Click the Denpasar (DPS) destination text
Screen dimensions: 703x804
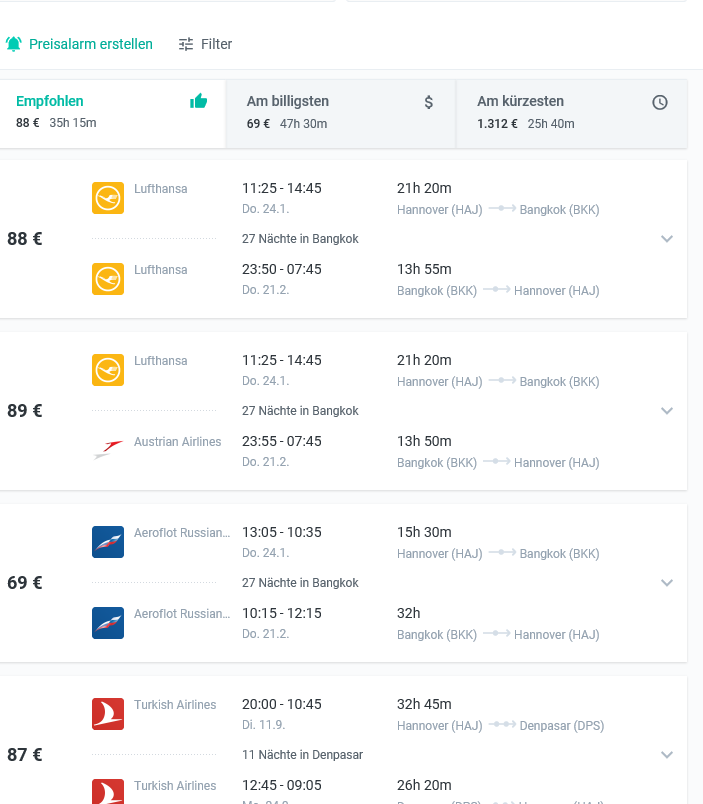pos(561,726)
